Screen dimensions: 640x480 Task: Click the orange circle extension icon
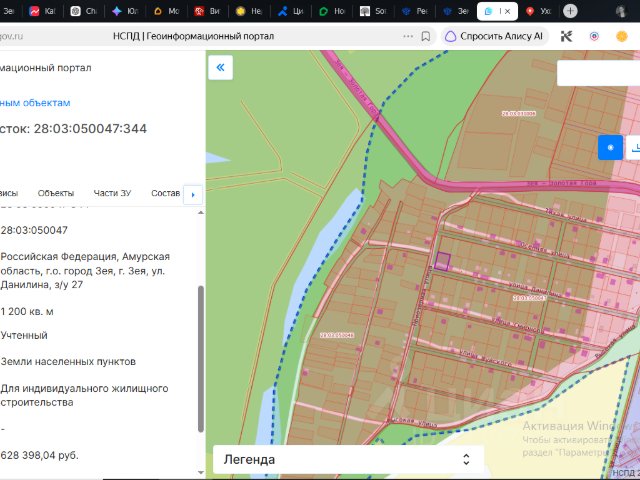tap(621, 36)
